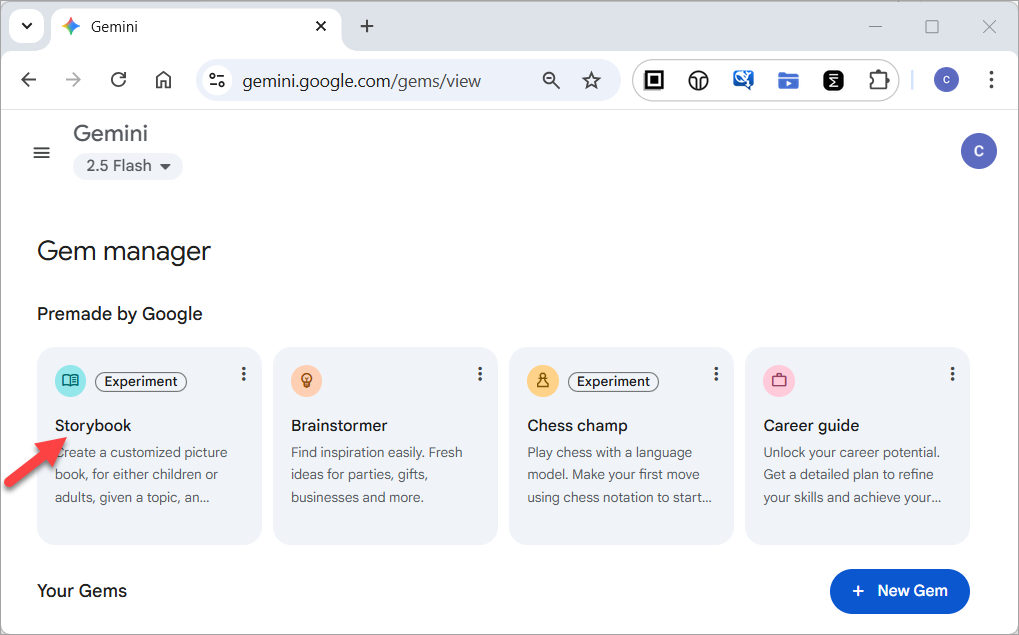Click the Experiment badge on Storybook
The width and height of the screenshot is (1019, 635).
click(x=141, y=382)
